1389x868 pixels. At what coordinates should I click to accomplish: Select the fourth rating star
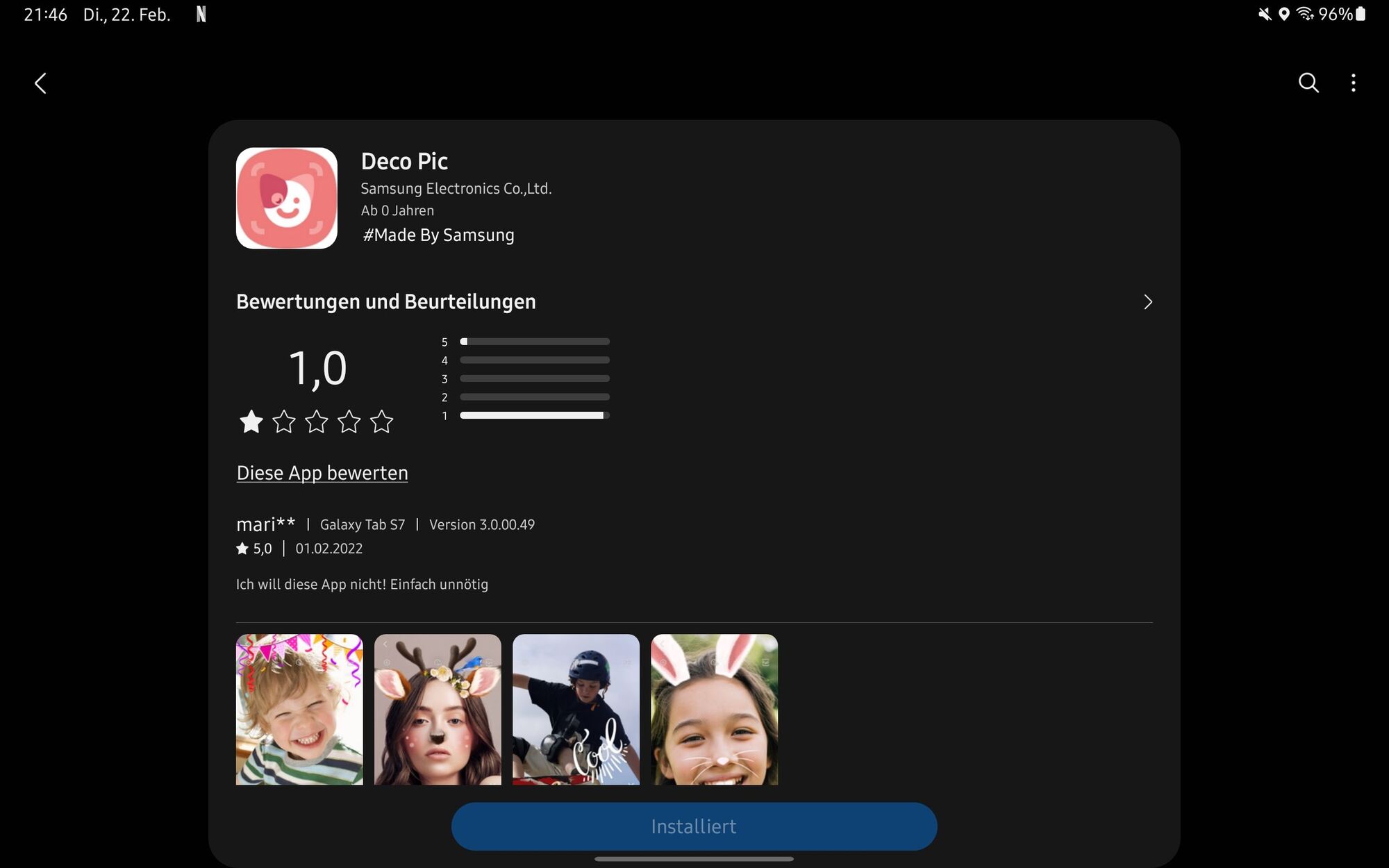(x=349, y=421)
